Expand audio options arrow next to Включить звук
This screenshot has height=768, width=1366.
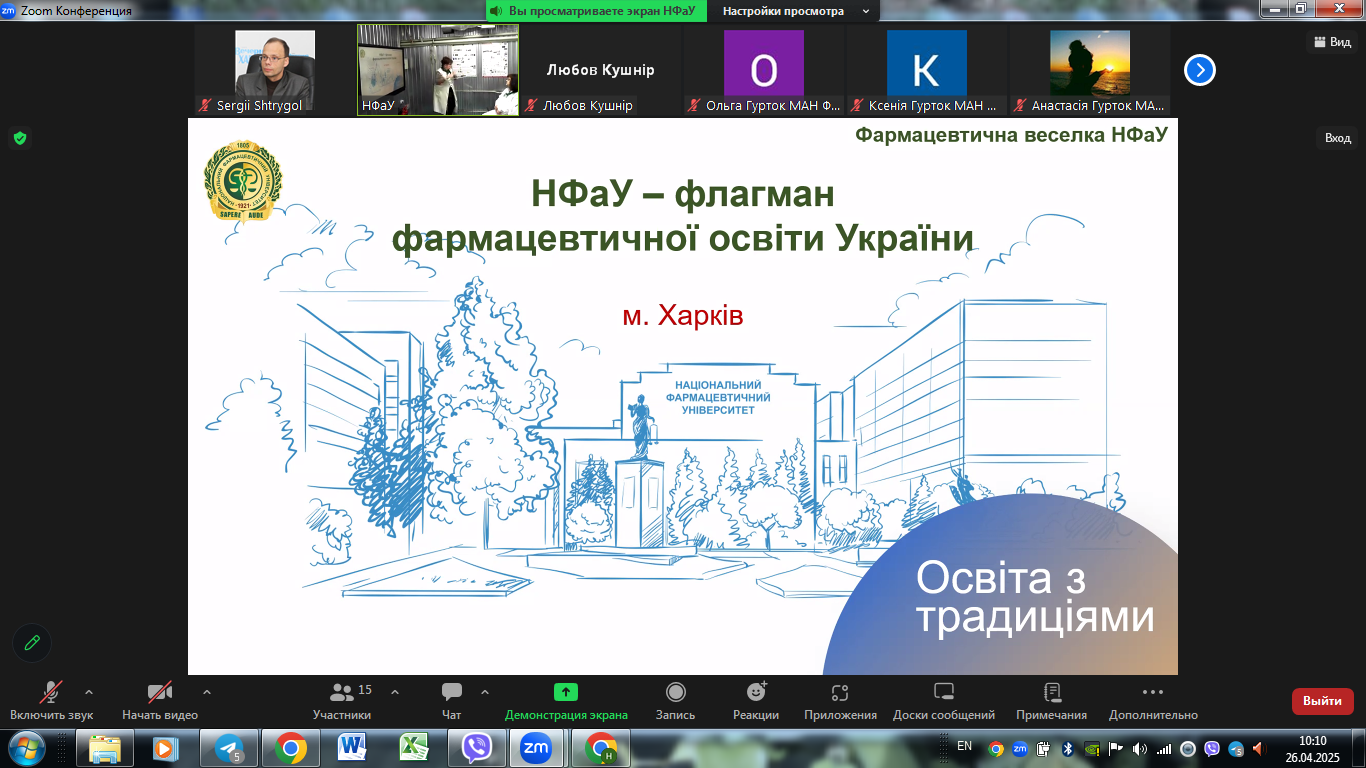[89, 691]
